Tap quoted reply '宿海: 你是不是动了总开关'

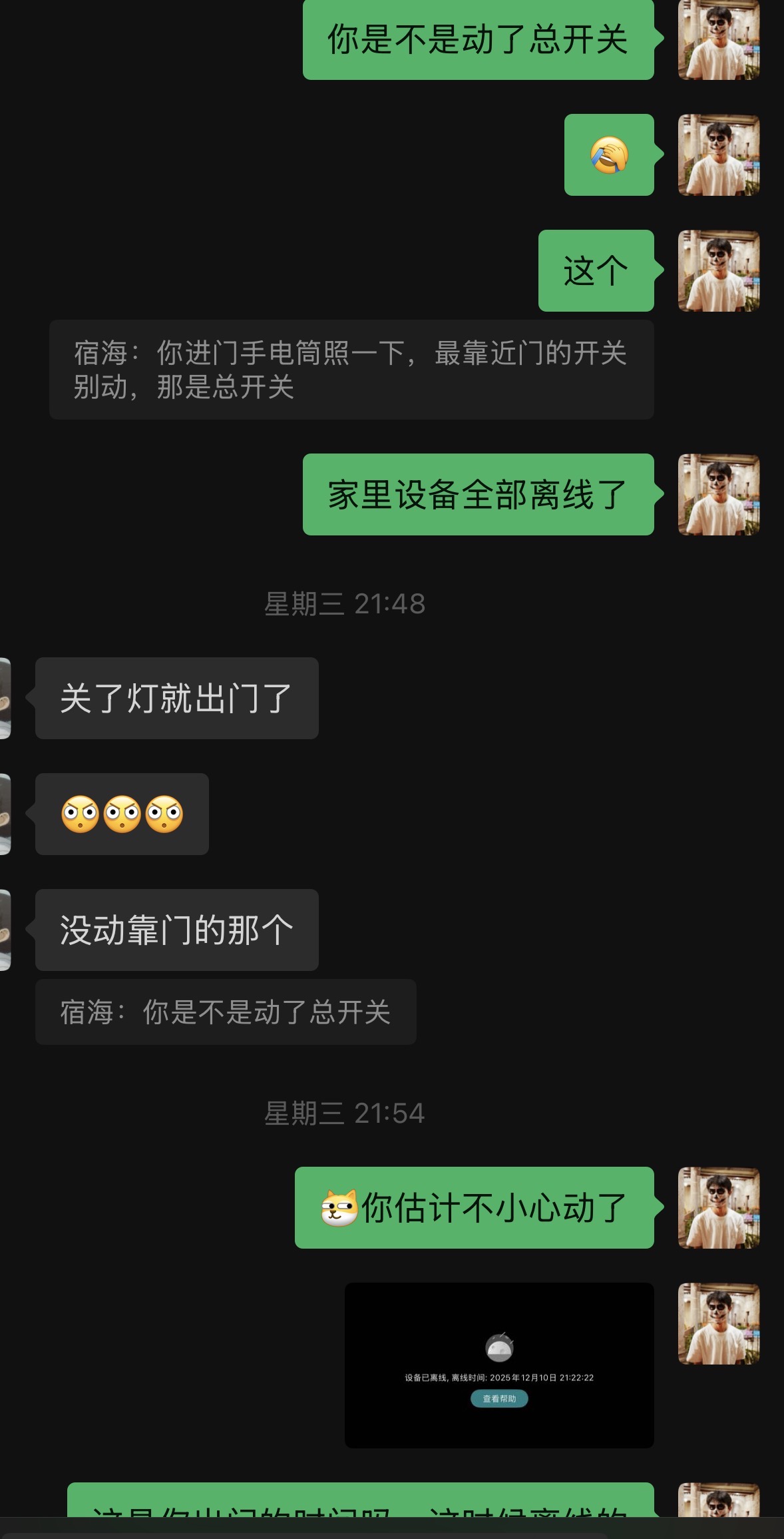coord(226,1012)
